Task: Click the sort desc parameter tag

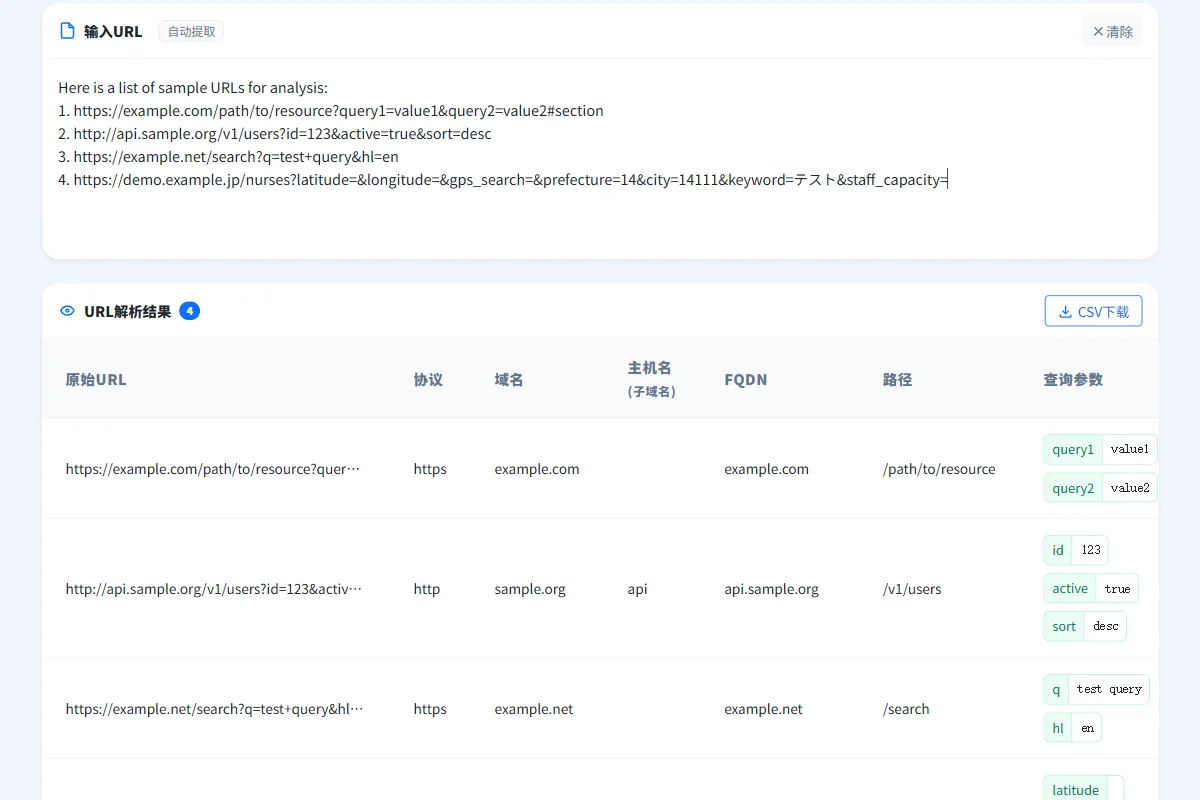Action: click(1085, 626)
